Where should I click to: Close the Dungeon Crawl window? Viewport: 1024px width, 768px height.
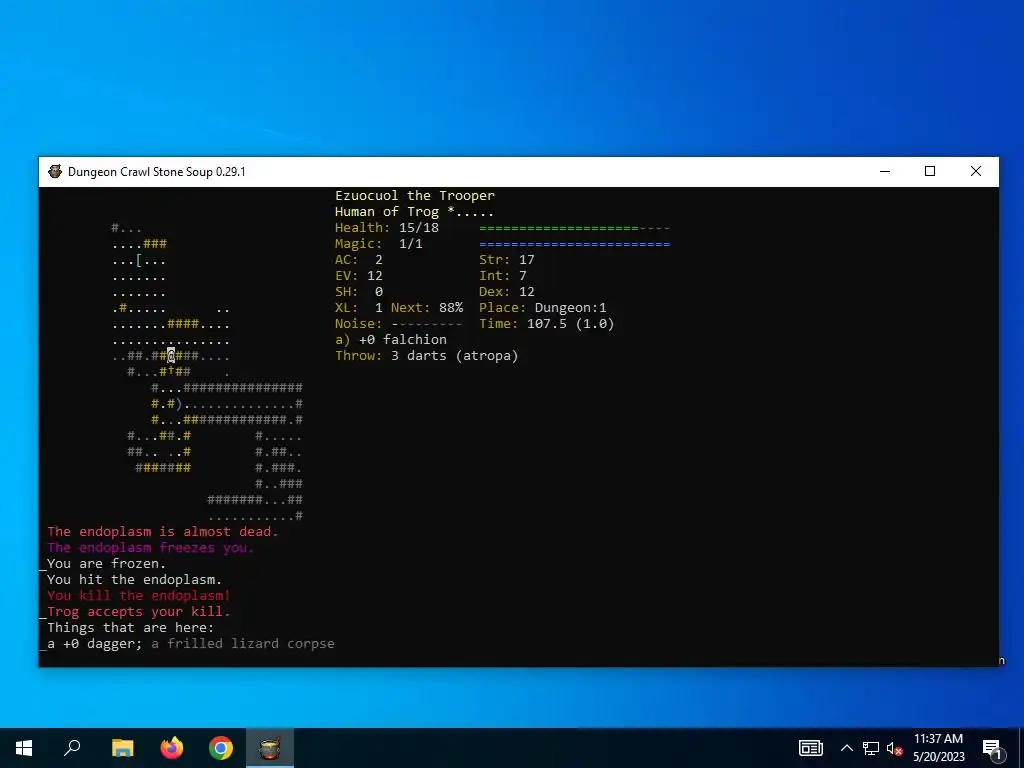click(976, 172)
